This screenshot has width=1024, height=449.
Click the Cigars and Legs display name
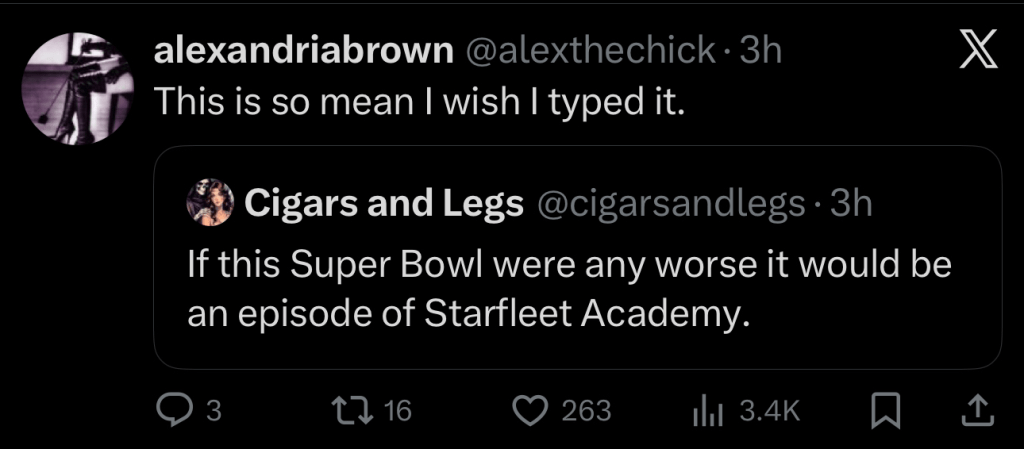pos(385,203)
